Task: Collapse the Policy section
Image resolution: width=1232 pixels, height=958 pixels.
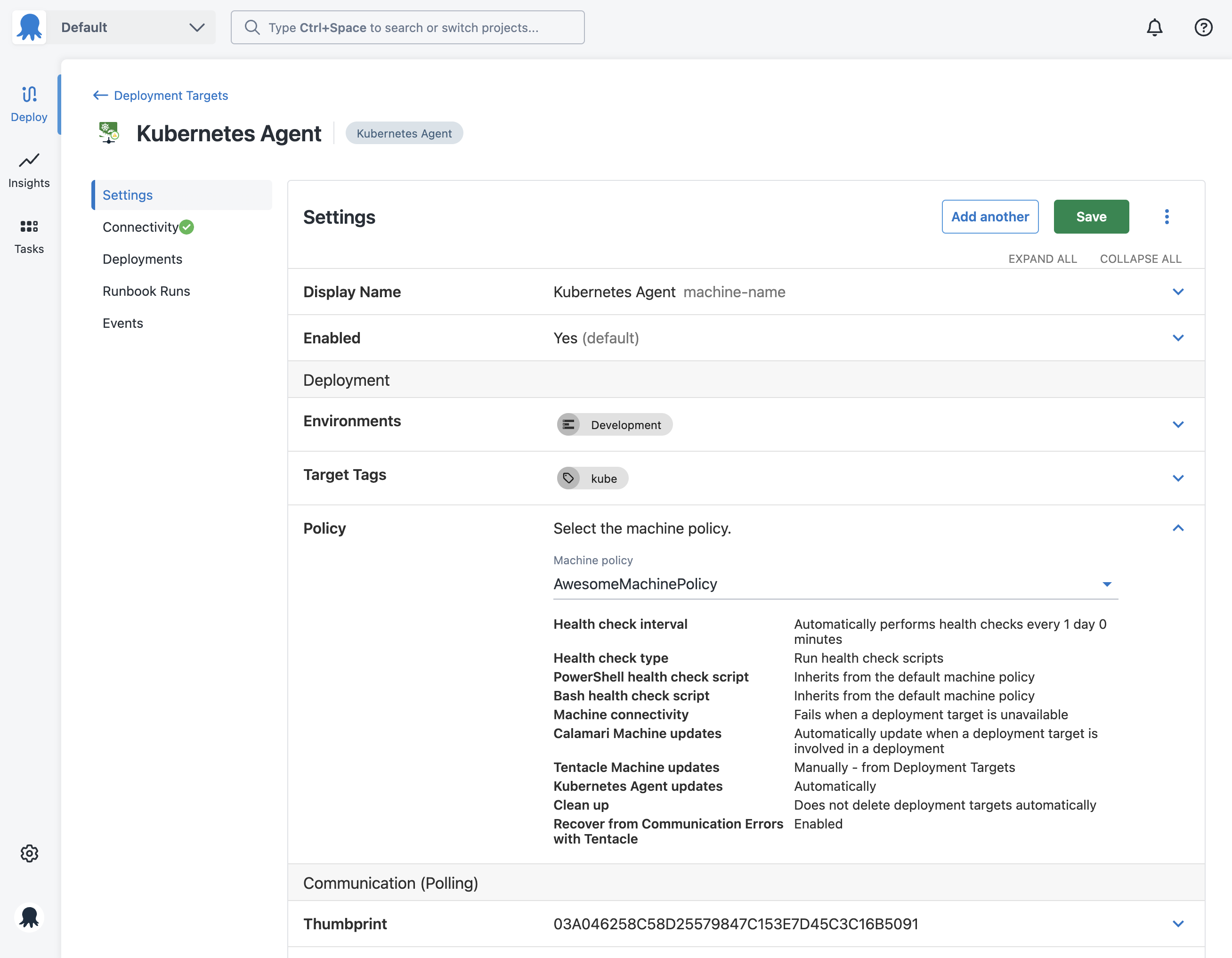Action: (1178, 528)
